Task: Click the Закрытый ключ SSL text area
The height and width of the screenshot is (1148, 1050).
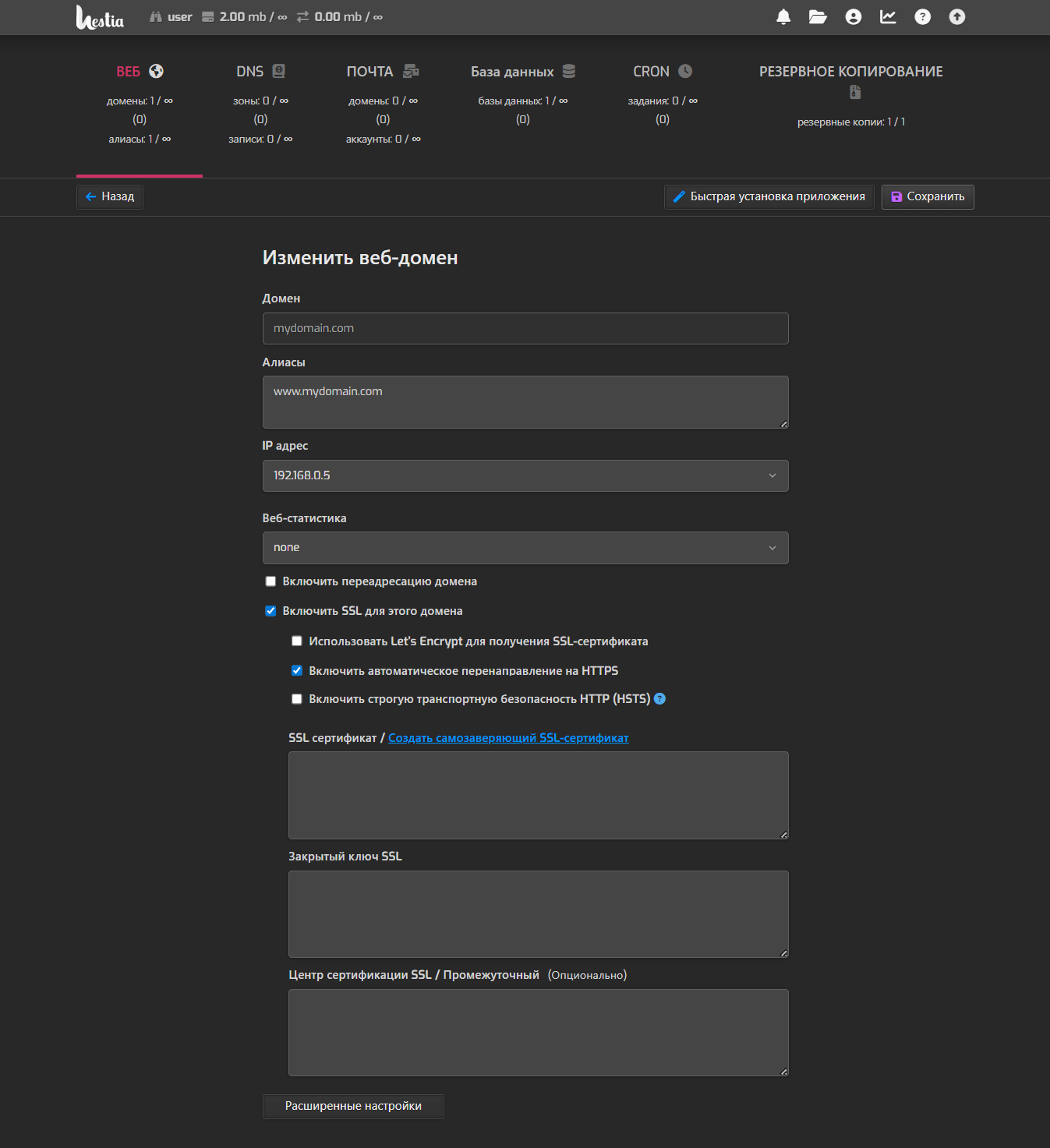Action: [x=539, y=914]
